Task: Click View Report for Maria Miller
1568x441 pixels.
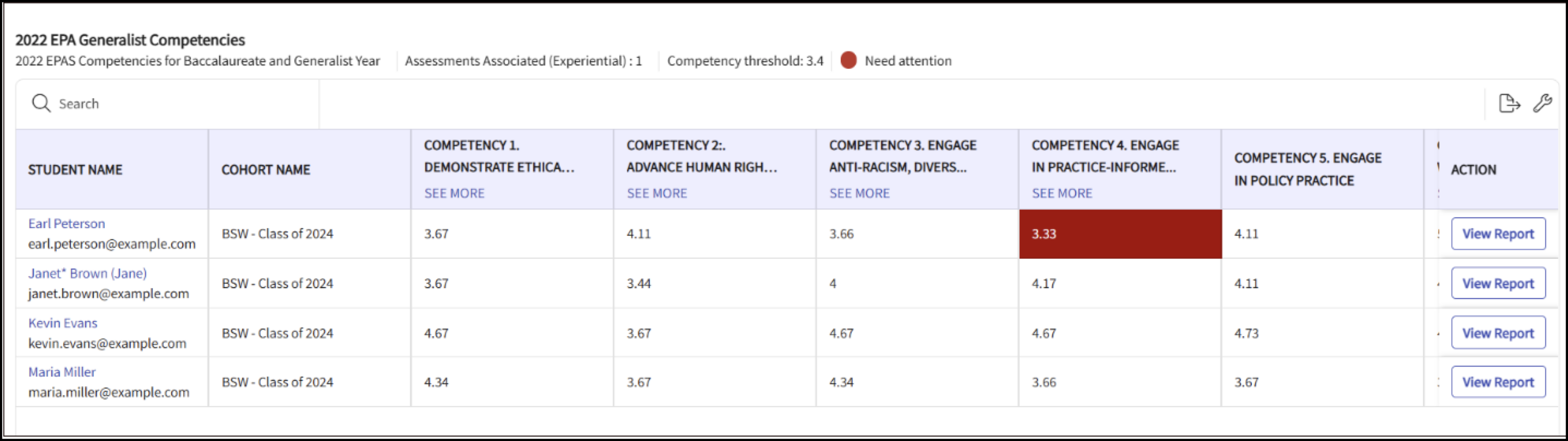Action: (1498, 382)
